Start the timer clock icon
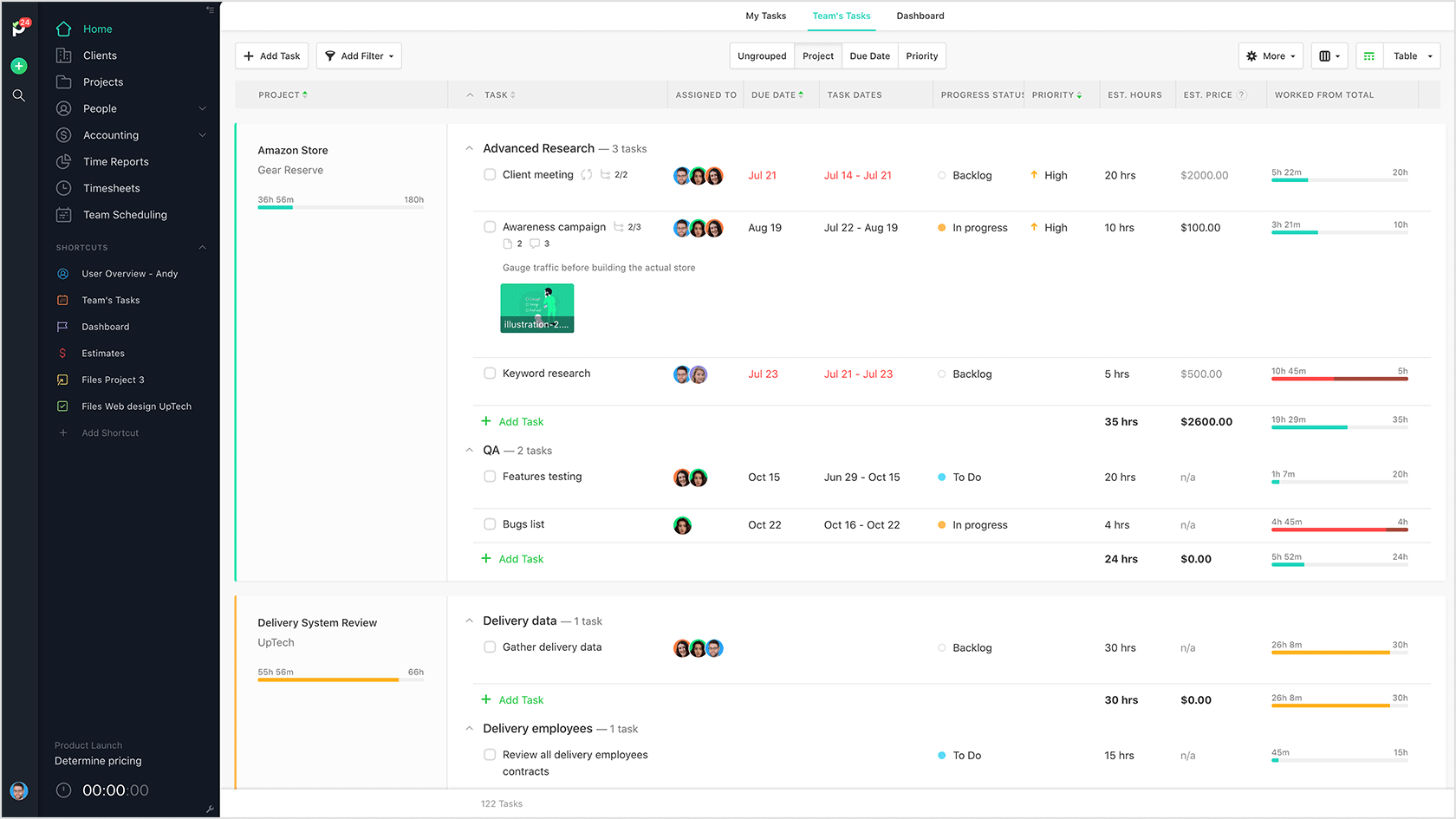 click(x=63, y=790)
